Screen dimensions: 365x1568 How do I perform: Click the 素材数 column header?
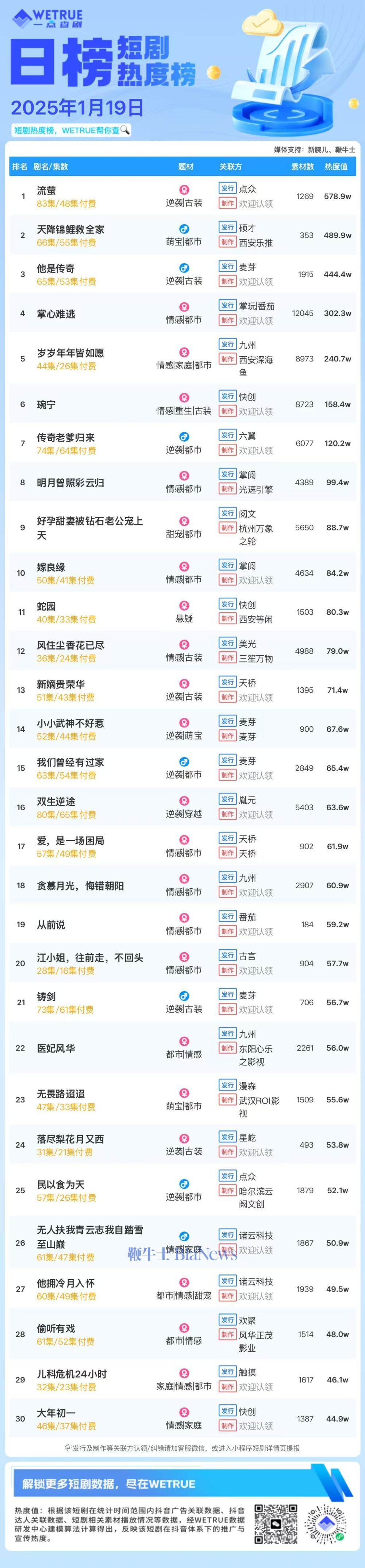(302, 166)
